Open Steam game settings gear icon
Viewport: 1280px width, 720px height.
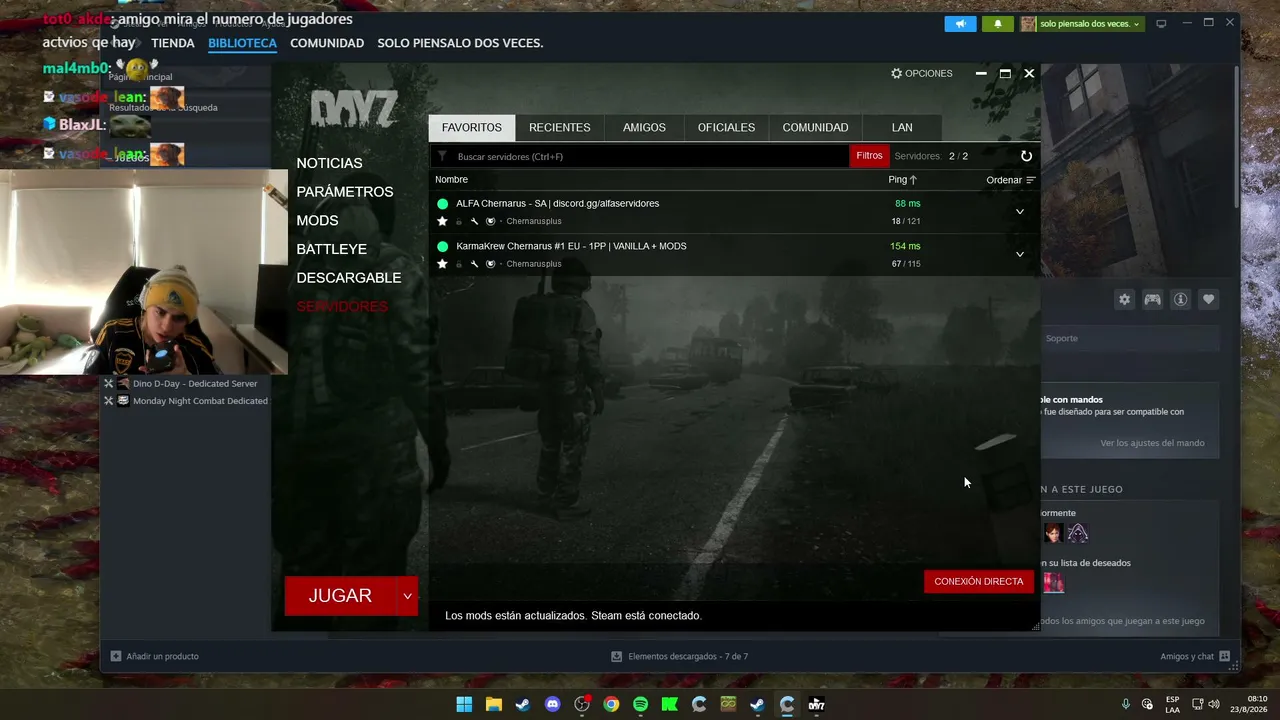coord(1125,299)
